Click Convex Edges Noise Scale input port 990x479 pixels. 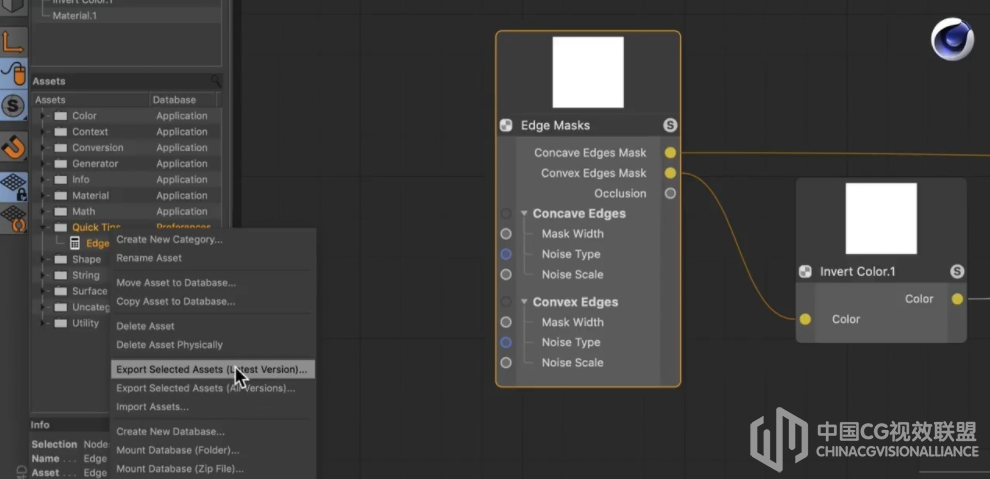click(x=506, y=363)
